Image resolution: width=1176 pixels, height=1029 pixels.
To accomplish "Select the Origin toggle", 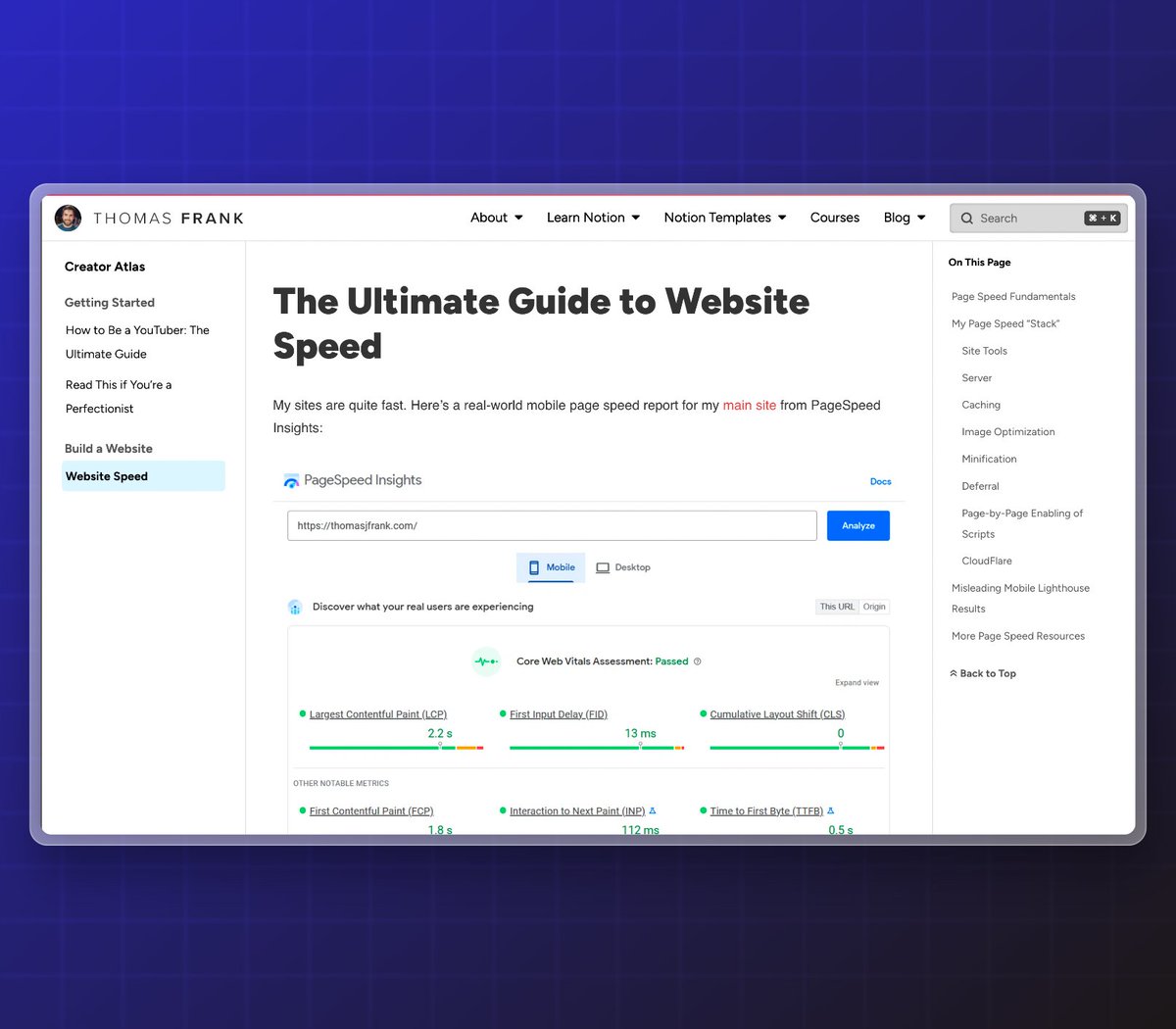I will pos(874,607).
